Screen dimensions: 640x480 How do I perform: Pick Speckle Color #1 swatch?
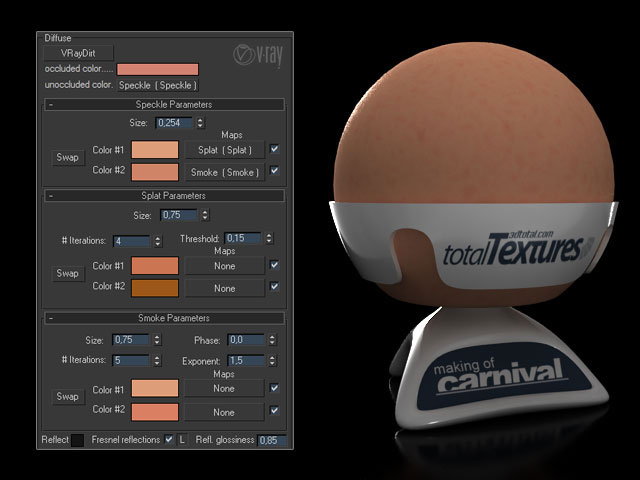click(x=155, y=150)
